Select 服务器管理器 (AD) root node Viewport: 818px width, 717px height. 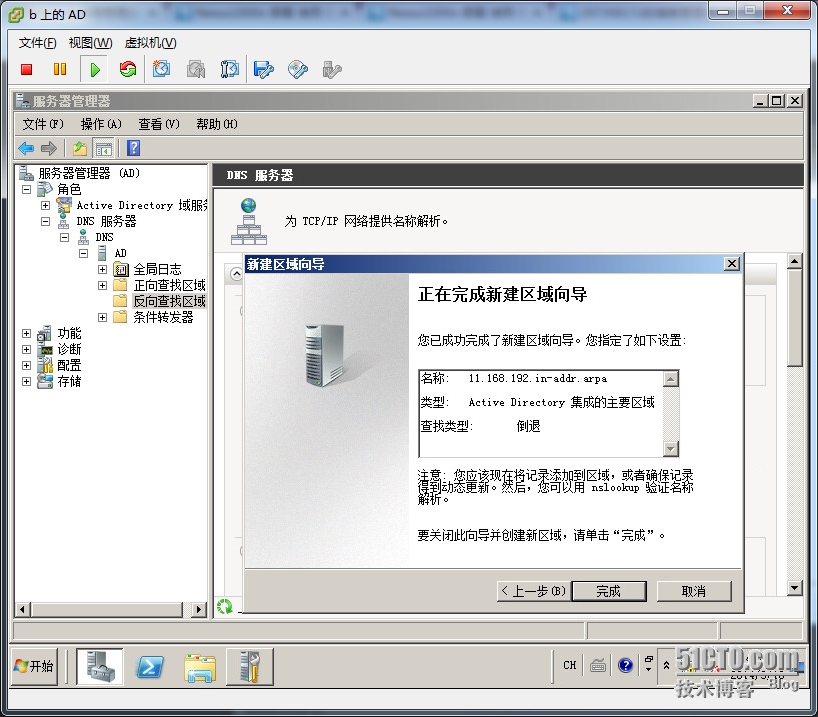pos(89,173)
